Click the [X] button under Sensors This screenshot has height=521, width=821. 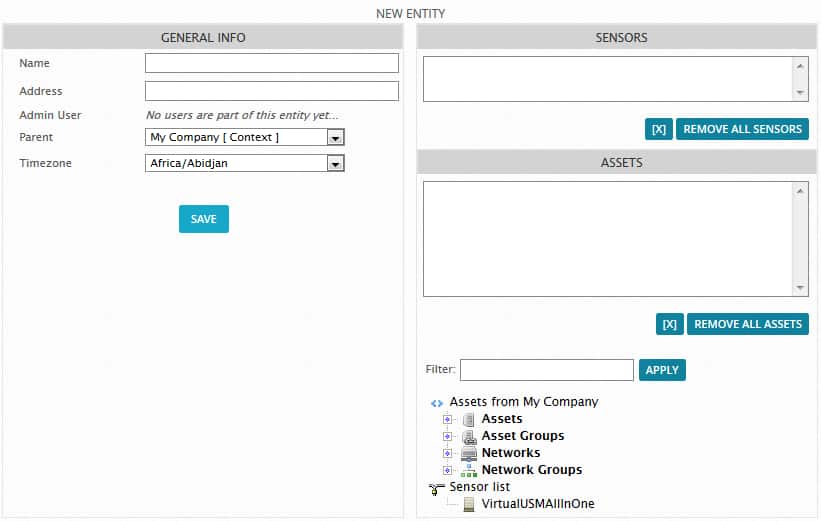pyautogui.click(x=659, y=129)
